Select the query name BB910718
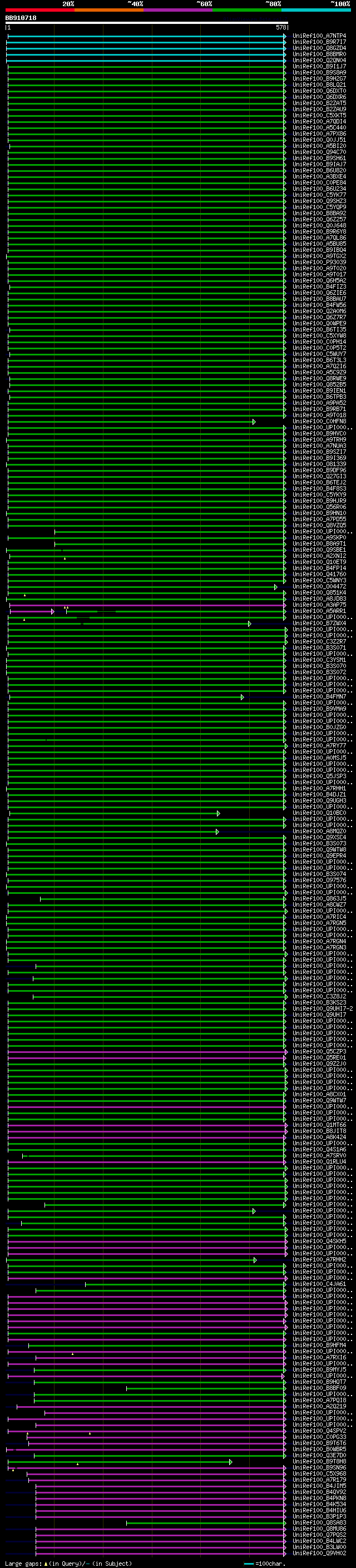 pyautogui.click(x=21, y=18)
